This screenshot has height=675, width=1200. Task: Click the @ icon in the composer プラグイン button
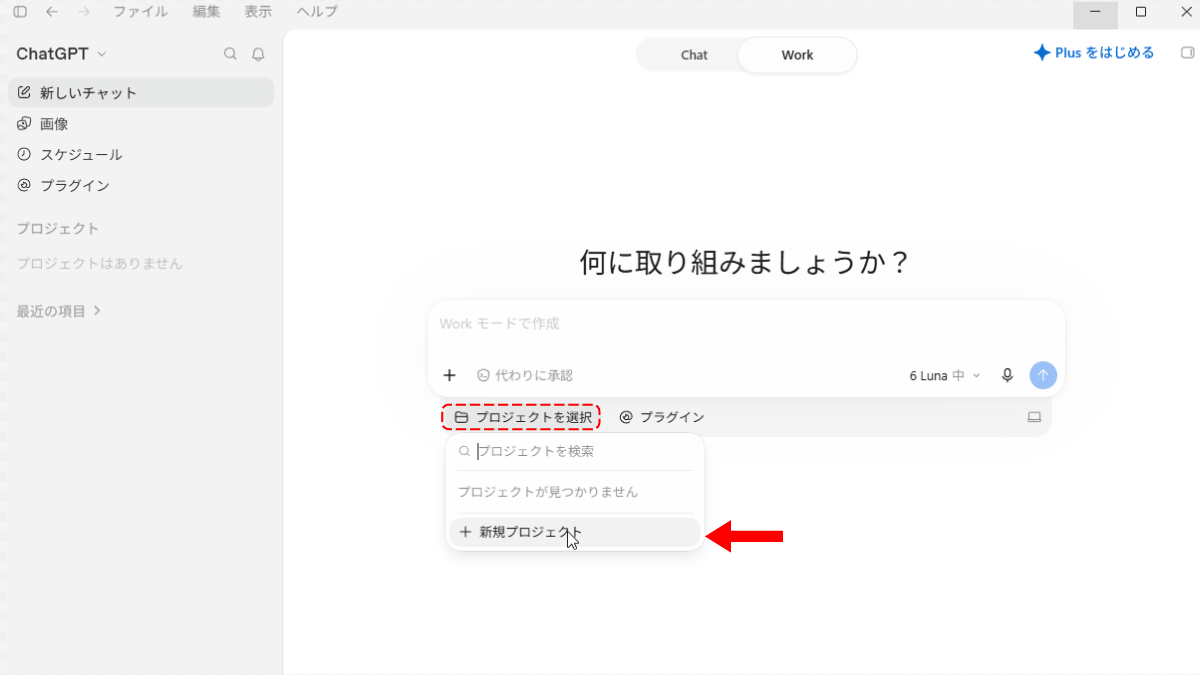pyautogui.click(x=626, y=417)
